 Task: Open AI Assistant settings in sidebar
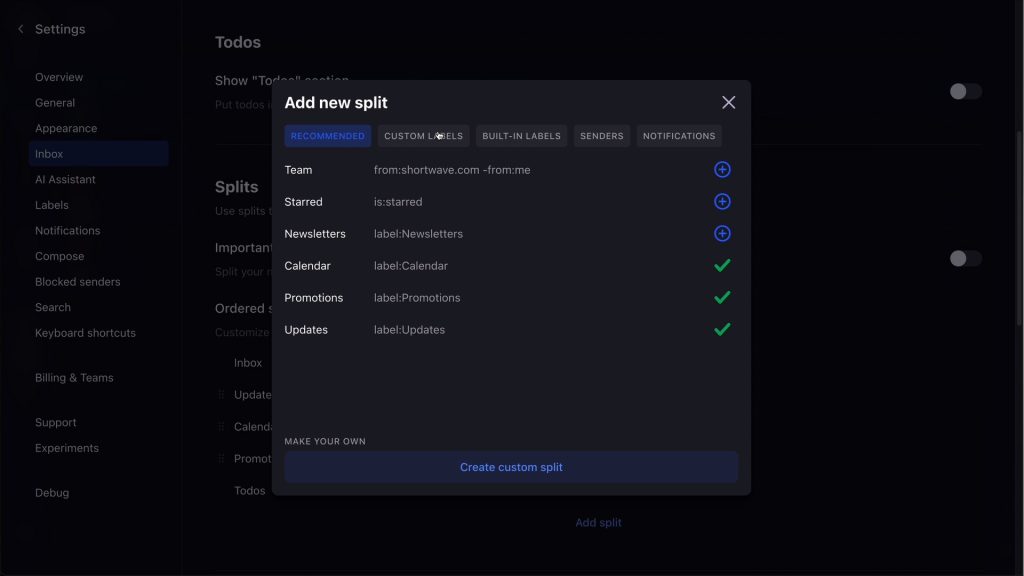[65, 180]
